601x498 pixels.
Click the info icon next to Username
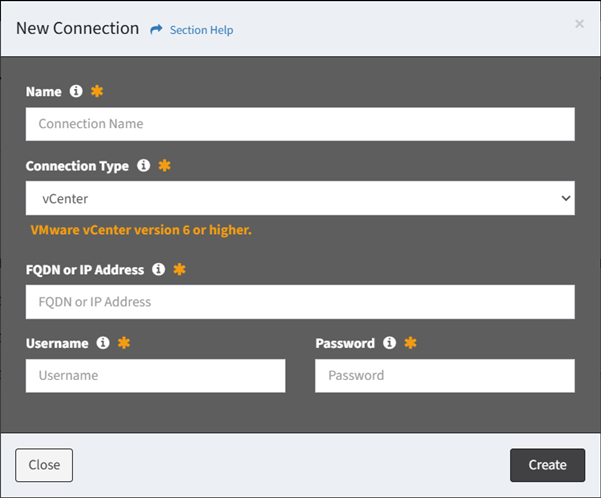coord(102,343)
